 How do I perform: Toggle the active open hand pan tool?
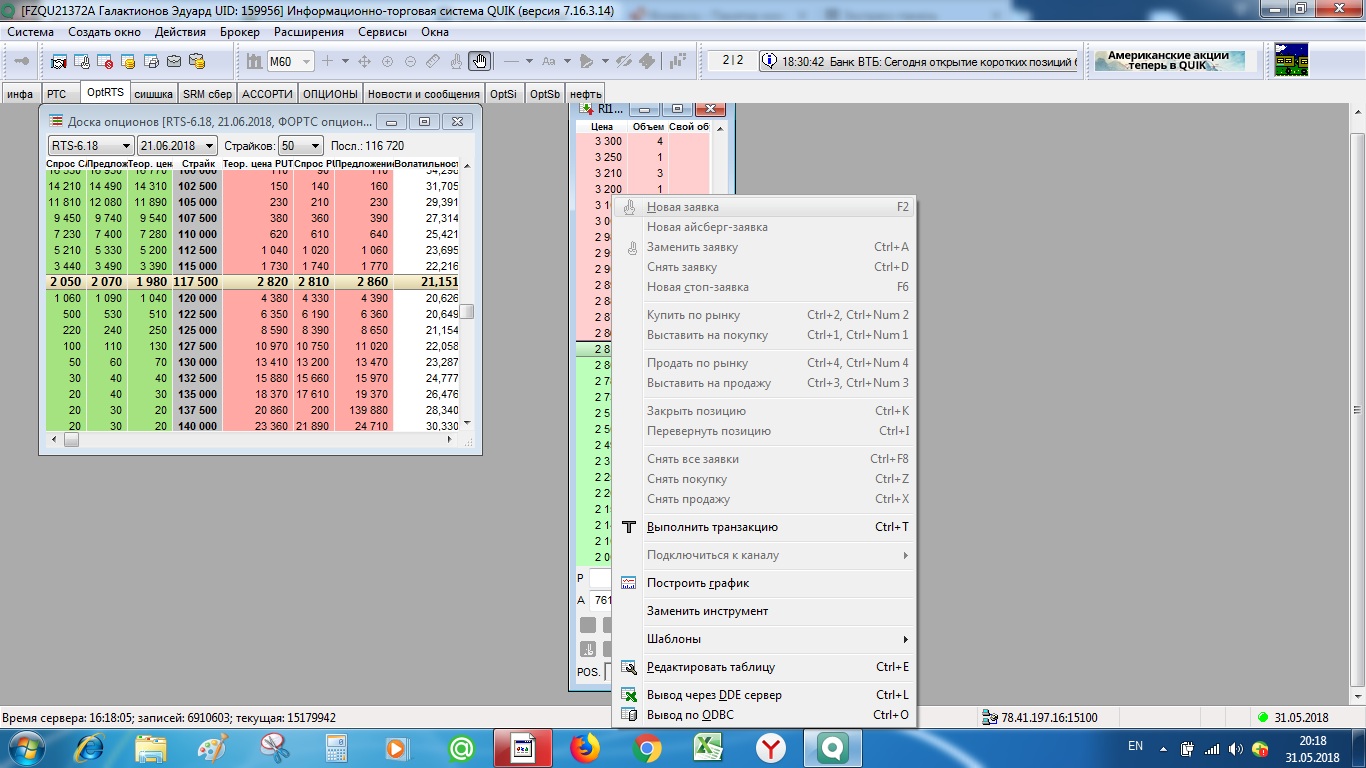[480, 61]
